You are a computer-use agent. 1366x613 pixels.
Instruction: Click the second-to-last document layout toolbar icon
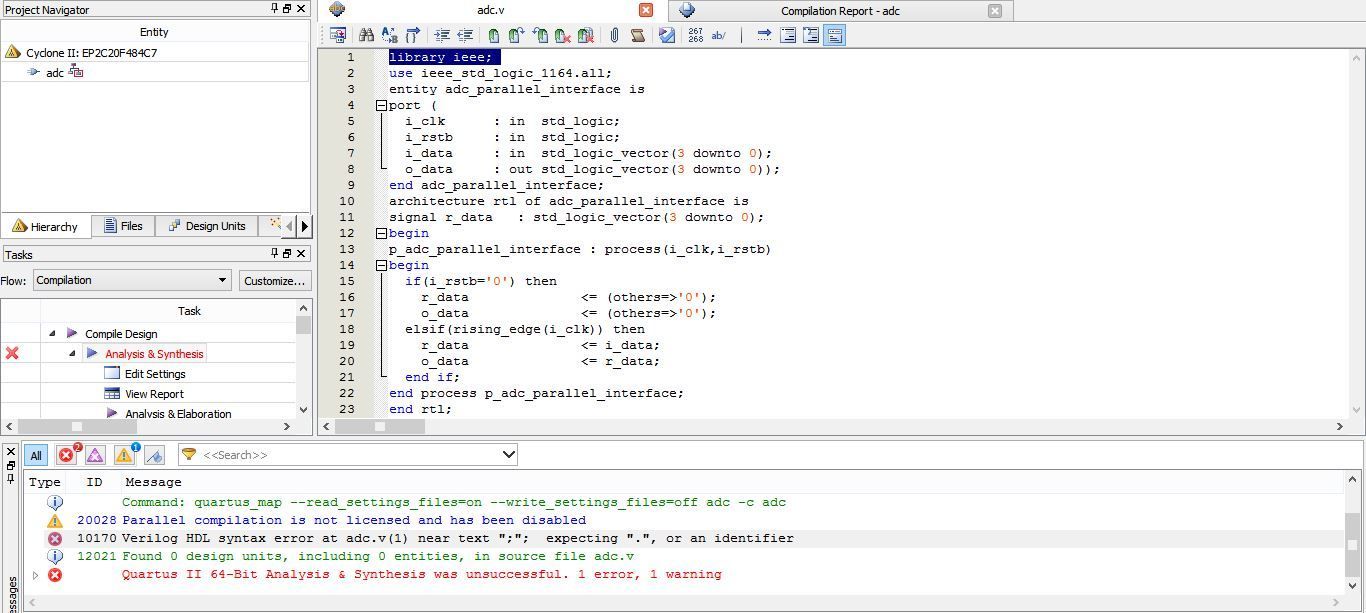811,35
